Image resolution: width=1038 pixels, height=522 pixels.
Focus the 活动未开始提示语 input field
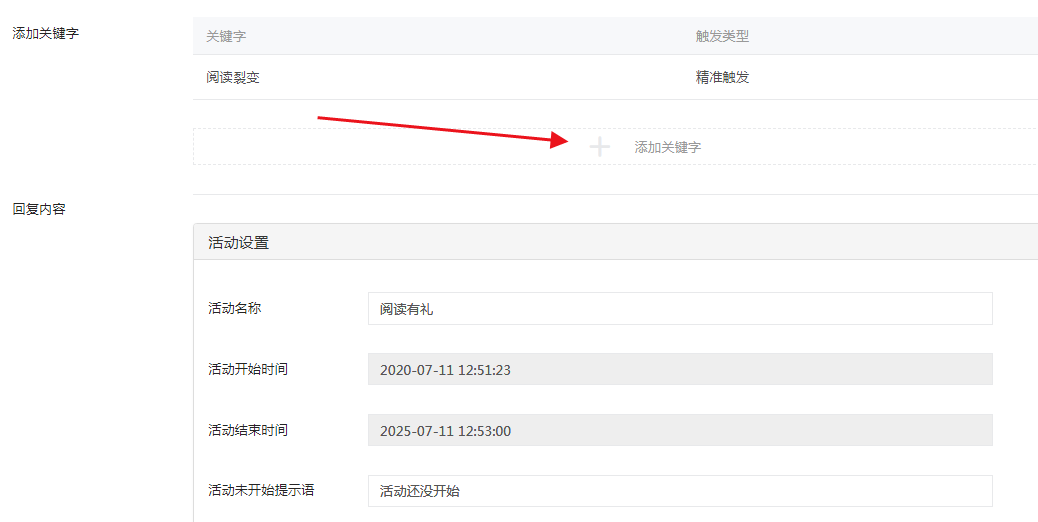[x=680, y=491]
